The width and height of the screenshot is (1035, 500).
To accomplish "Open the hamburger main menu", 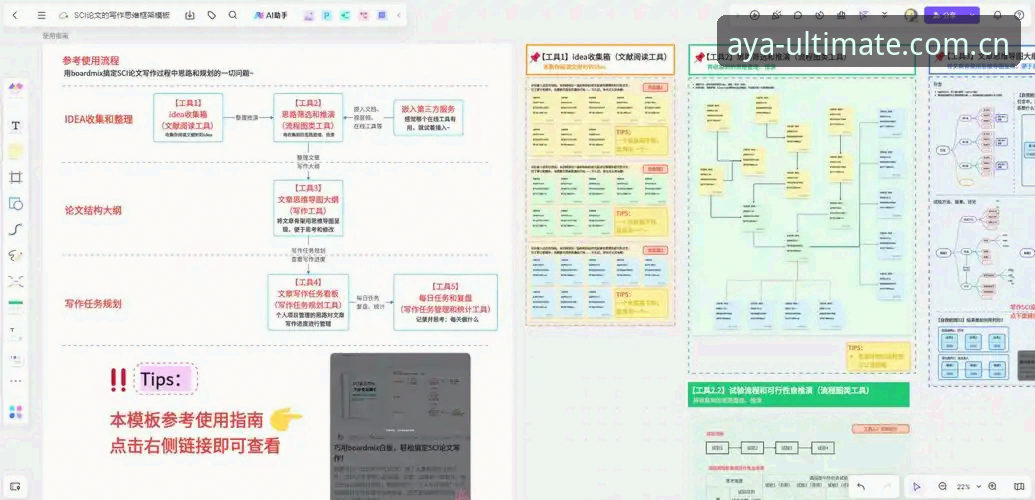I will tap(42, 15).
